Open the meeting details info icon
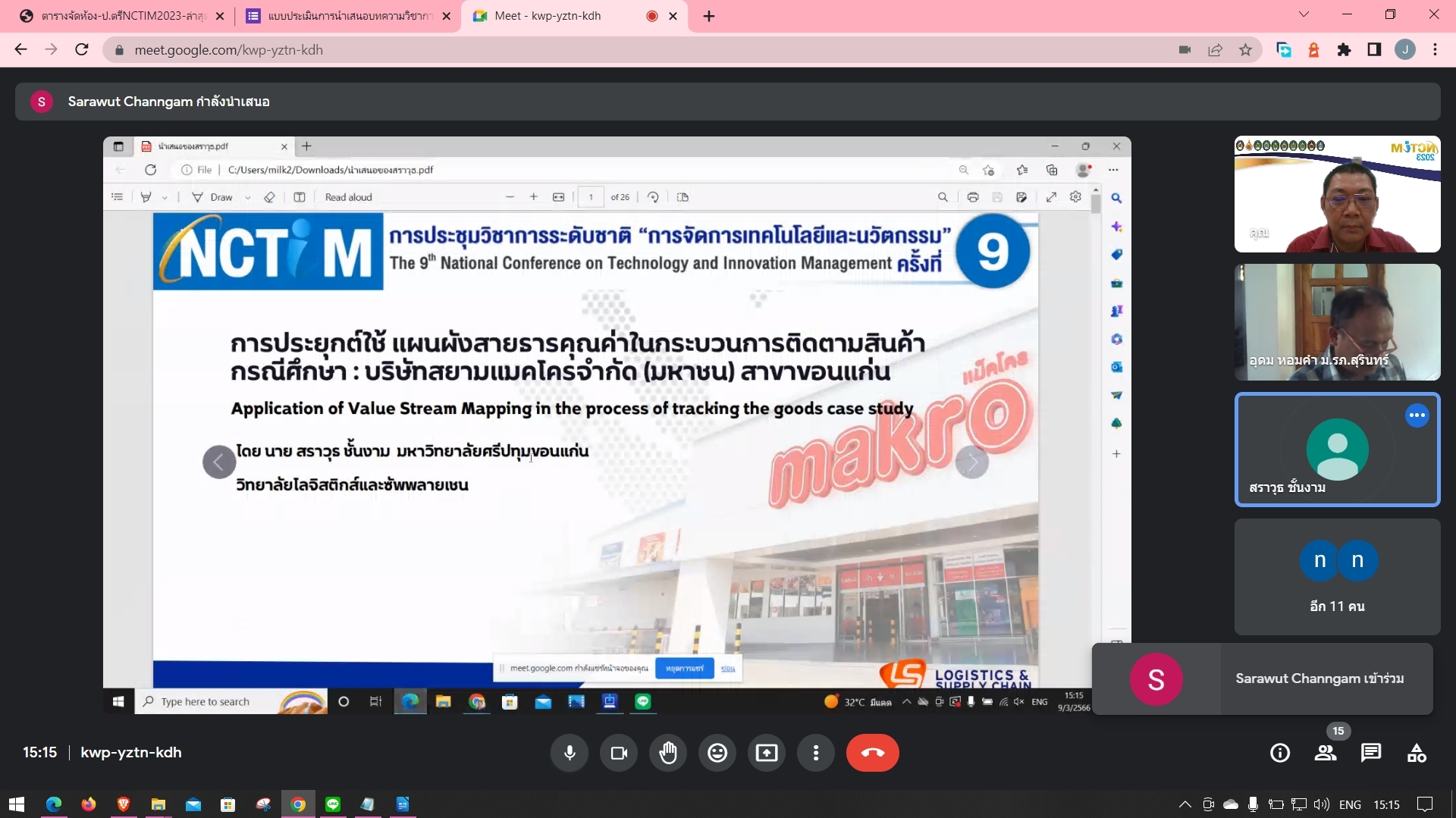This screenshot has height=818, width=1456. pyautogui.click(x=1280, y=753)
